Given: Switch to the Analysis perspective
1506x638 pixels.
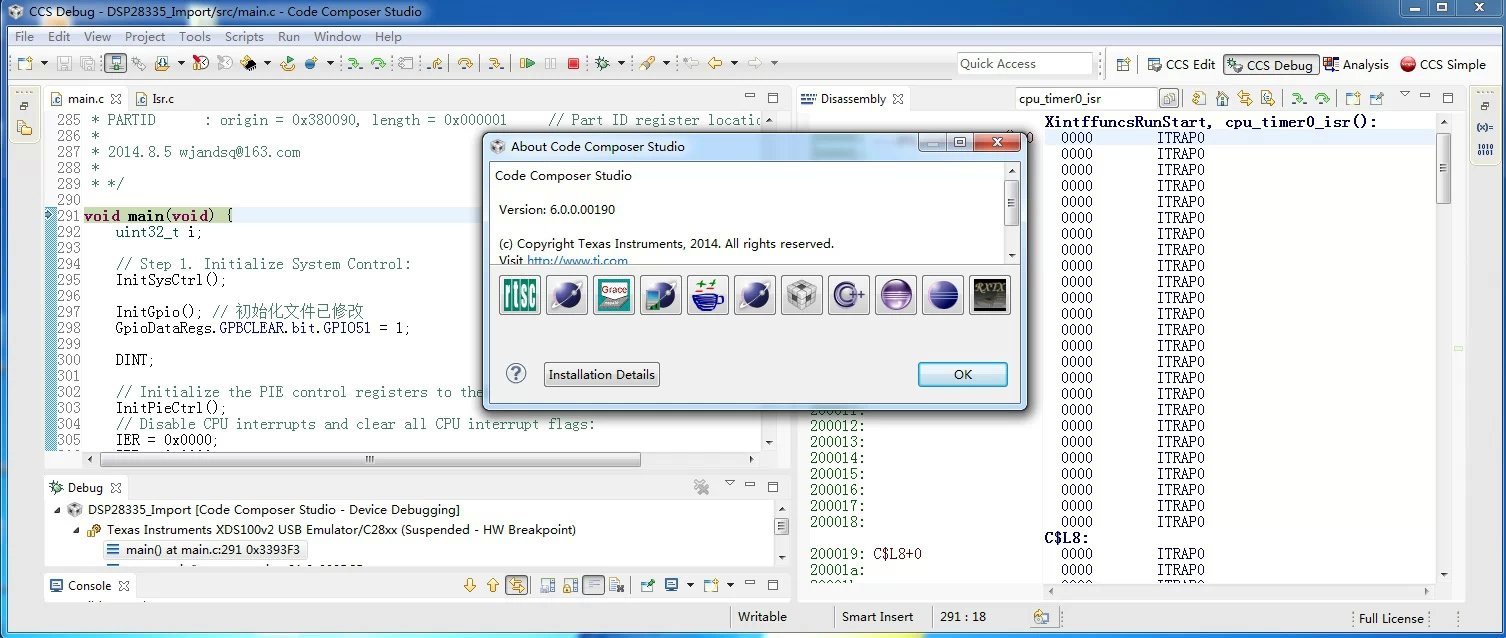Looking at the screenshot, I should pos(1355,64).
